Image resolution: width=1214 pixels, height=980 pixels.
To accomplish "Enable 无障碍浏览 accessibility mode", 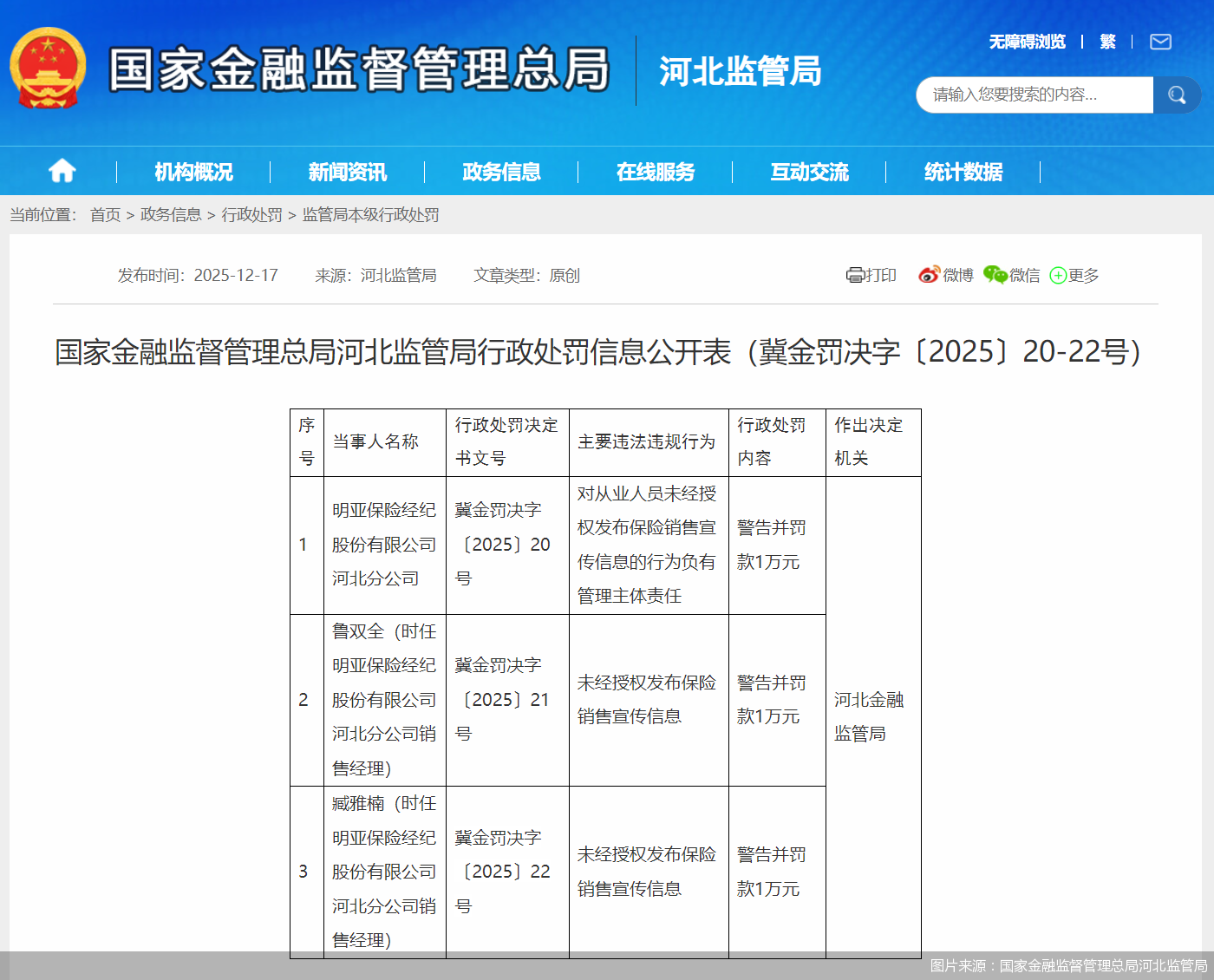I will click(1027, 41).
